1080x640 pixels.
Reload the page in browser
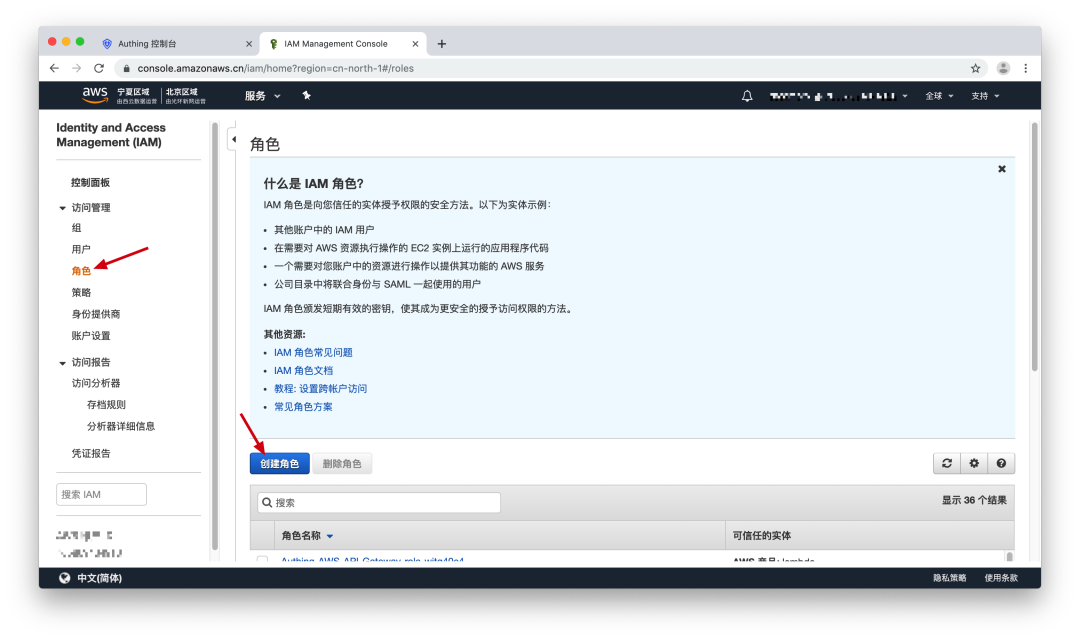pyautogui.click(x=99, y=68)
